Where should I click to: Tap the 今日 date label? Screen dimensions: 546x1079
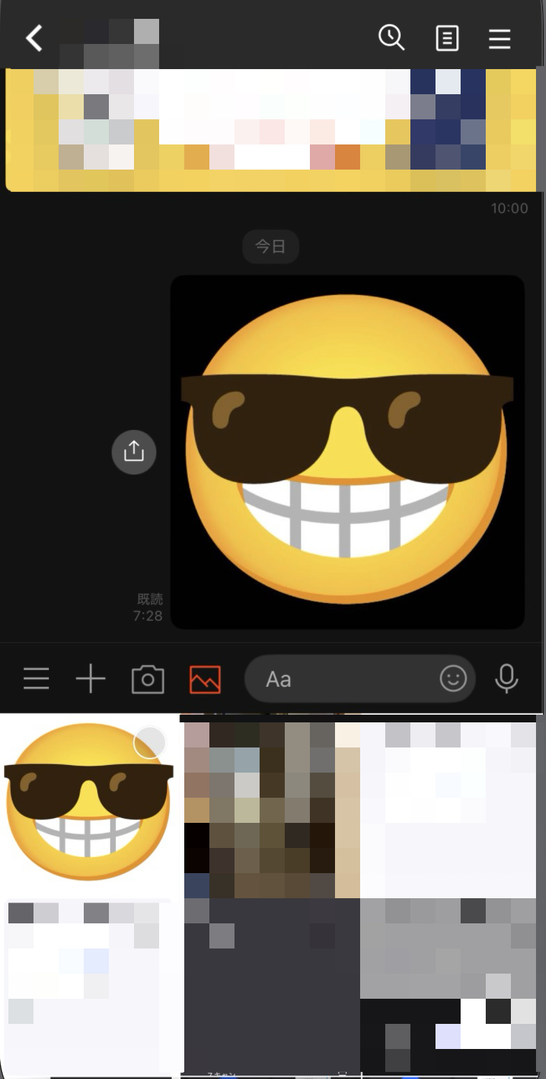(271, 246)
